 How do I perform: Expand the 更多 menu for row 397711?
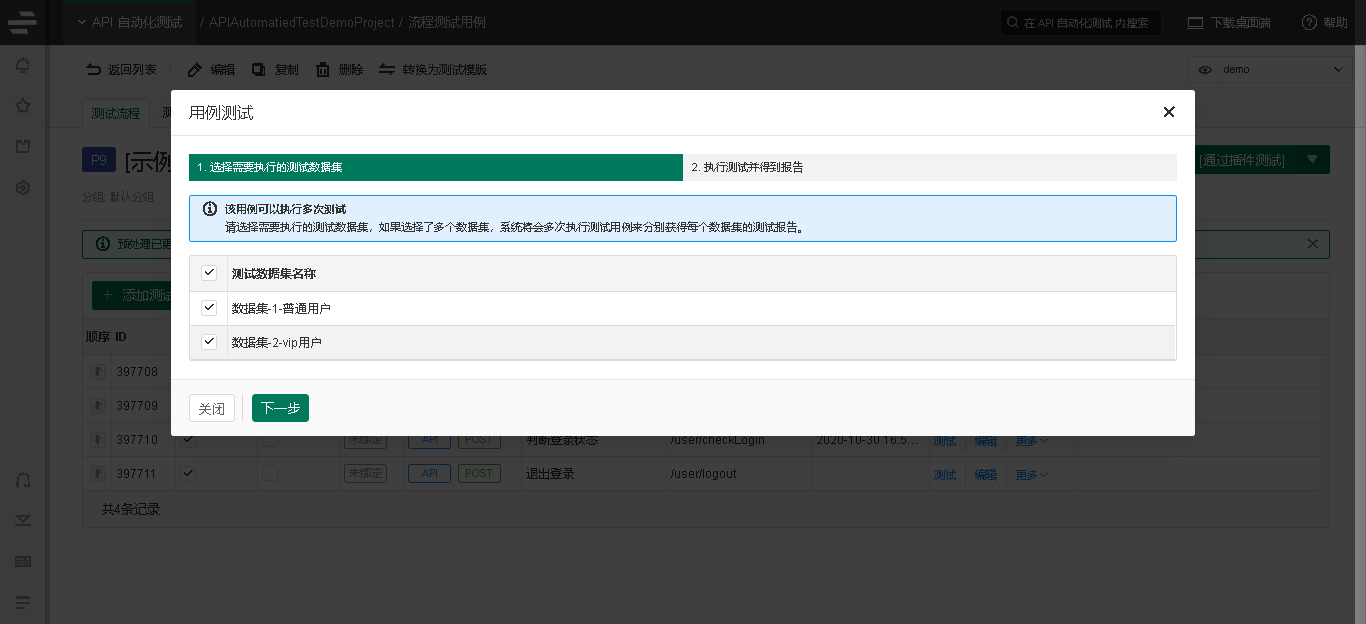(x=1032, y=474)
